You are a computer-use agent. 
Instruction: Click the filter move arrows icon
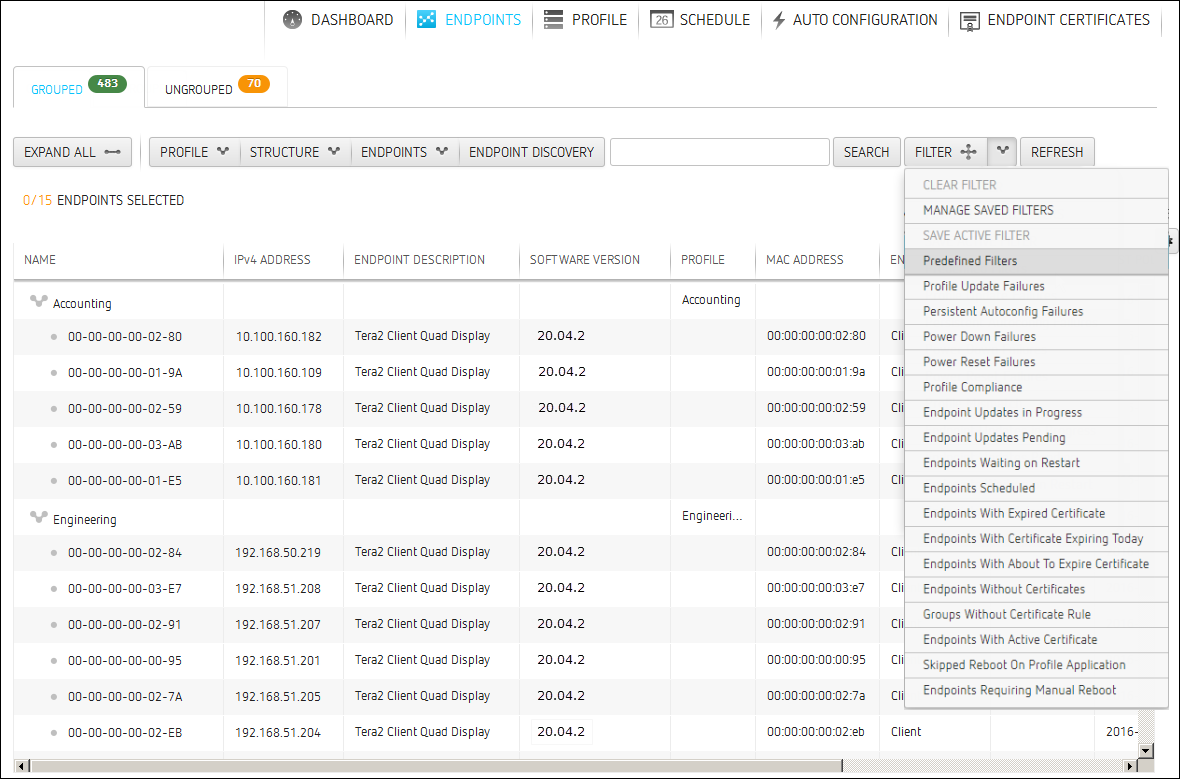point(969,152)
